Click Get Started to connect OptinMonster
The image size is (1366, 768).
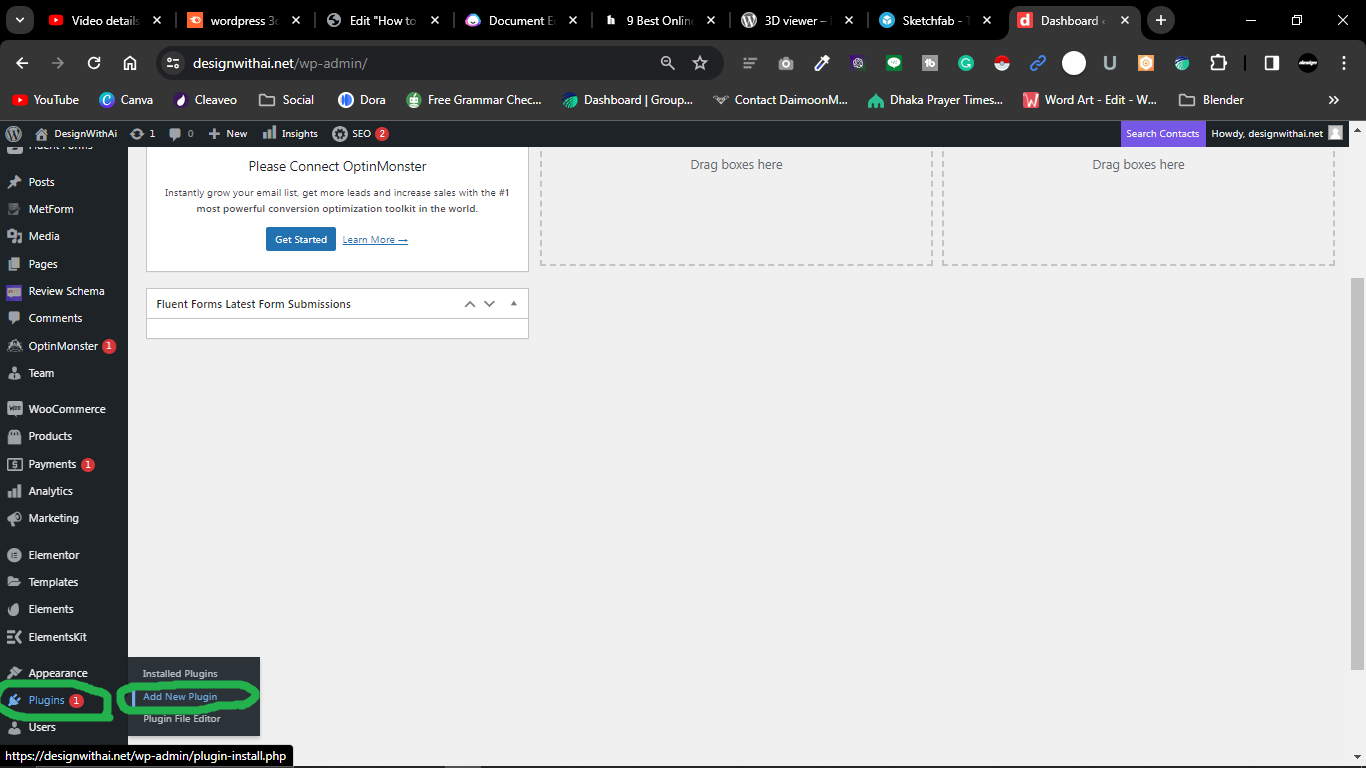pyautogui.click(x=300, y=239)
